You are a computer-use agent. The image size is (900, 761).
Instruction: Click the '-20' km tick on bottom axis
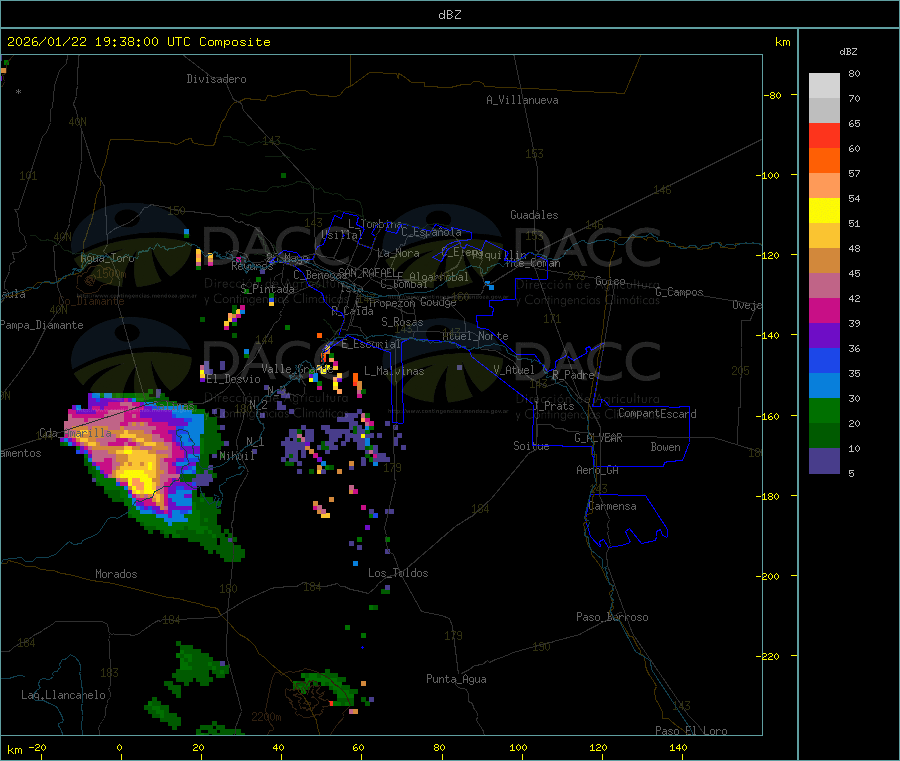pyautogui.click(x=38, y=748)
